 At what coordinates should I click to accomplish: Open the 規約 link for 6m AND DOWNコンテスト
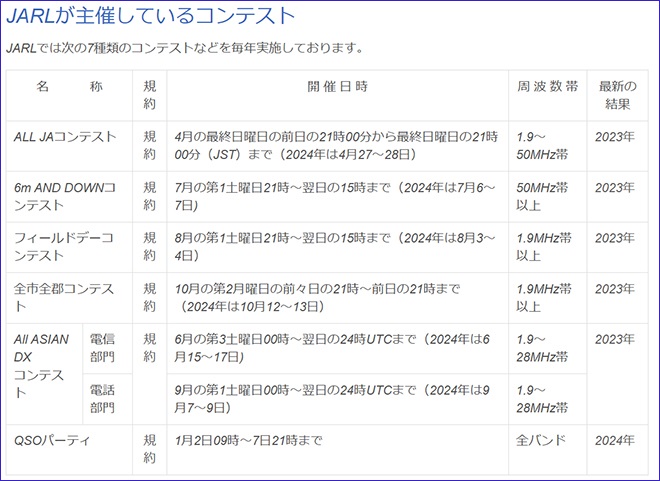(x=149, y=196)
